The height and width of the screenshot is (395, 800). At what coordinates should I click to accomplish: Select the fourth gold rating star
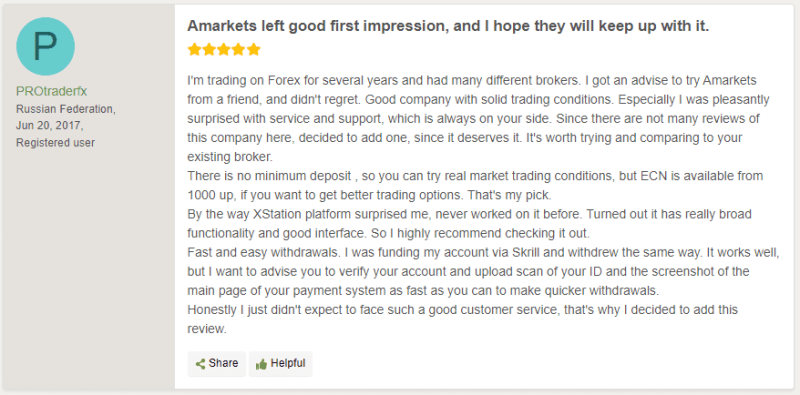tap(239, 50)
